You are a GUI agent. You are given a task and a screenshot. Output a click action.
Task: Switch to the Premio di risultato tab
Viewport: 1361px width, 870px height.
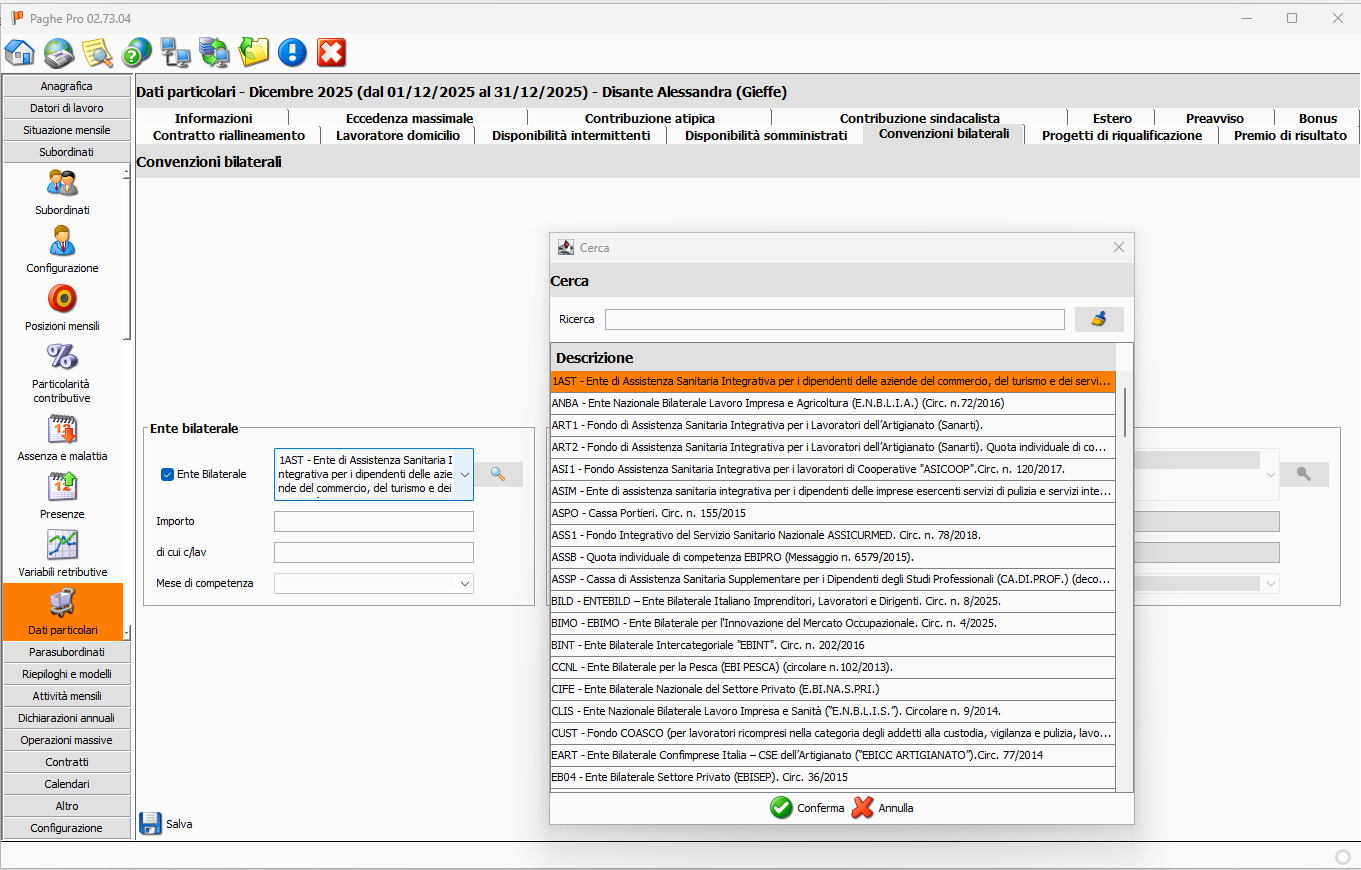point(1289,135)
